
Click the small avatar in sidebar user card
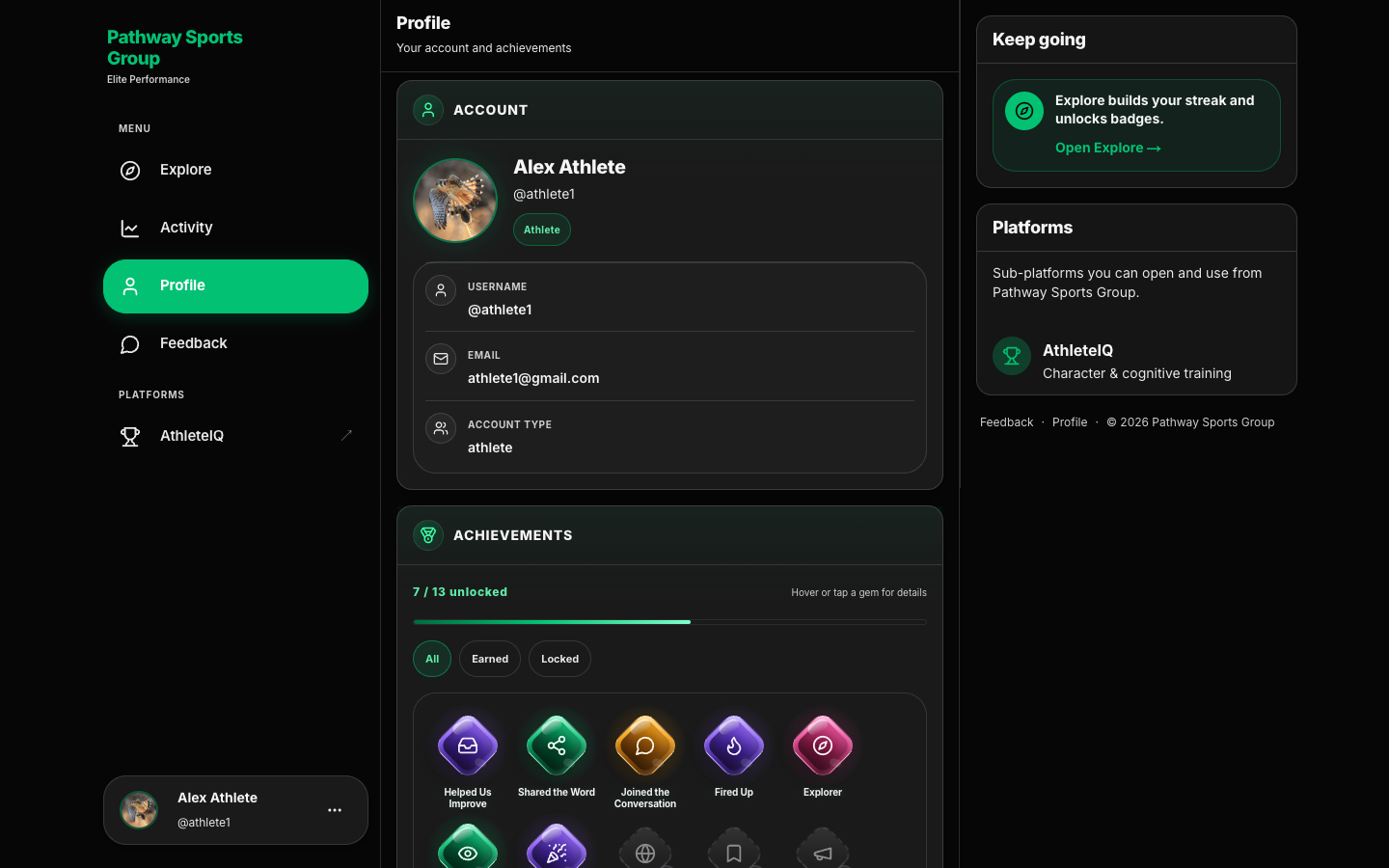pos(139,810)
